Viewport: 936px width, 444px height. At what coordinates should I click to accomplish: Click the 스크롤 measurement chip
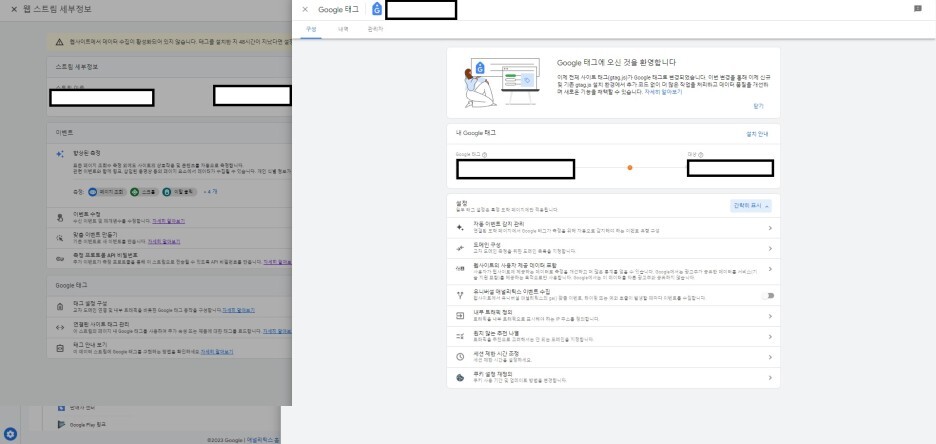click(143, 192)
